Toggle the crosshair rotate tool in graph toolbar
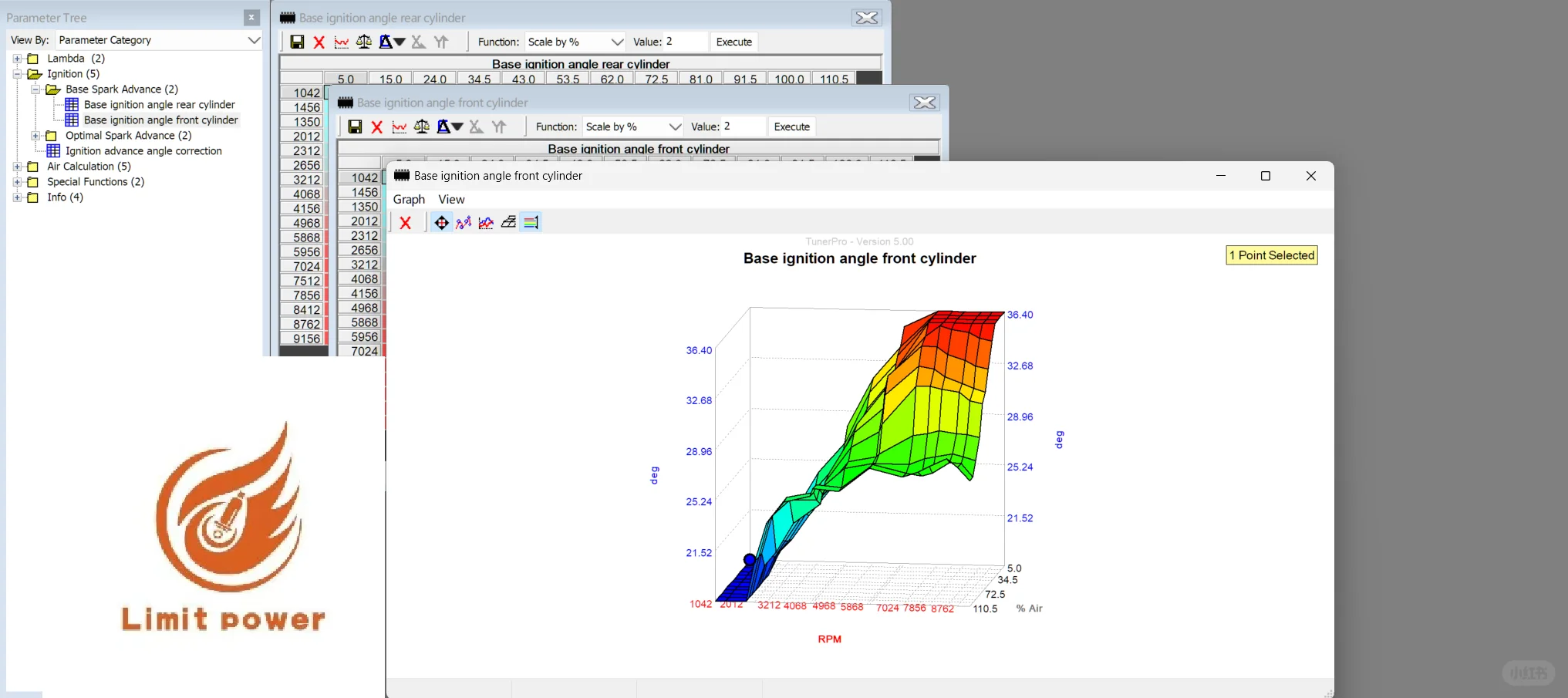This screenshot has width=1568, height=698. click(x=441, y=223)
